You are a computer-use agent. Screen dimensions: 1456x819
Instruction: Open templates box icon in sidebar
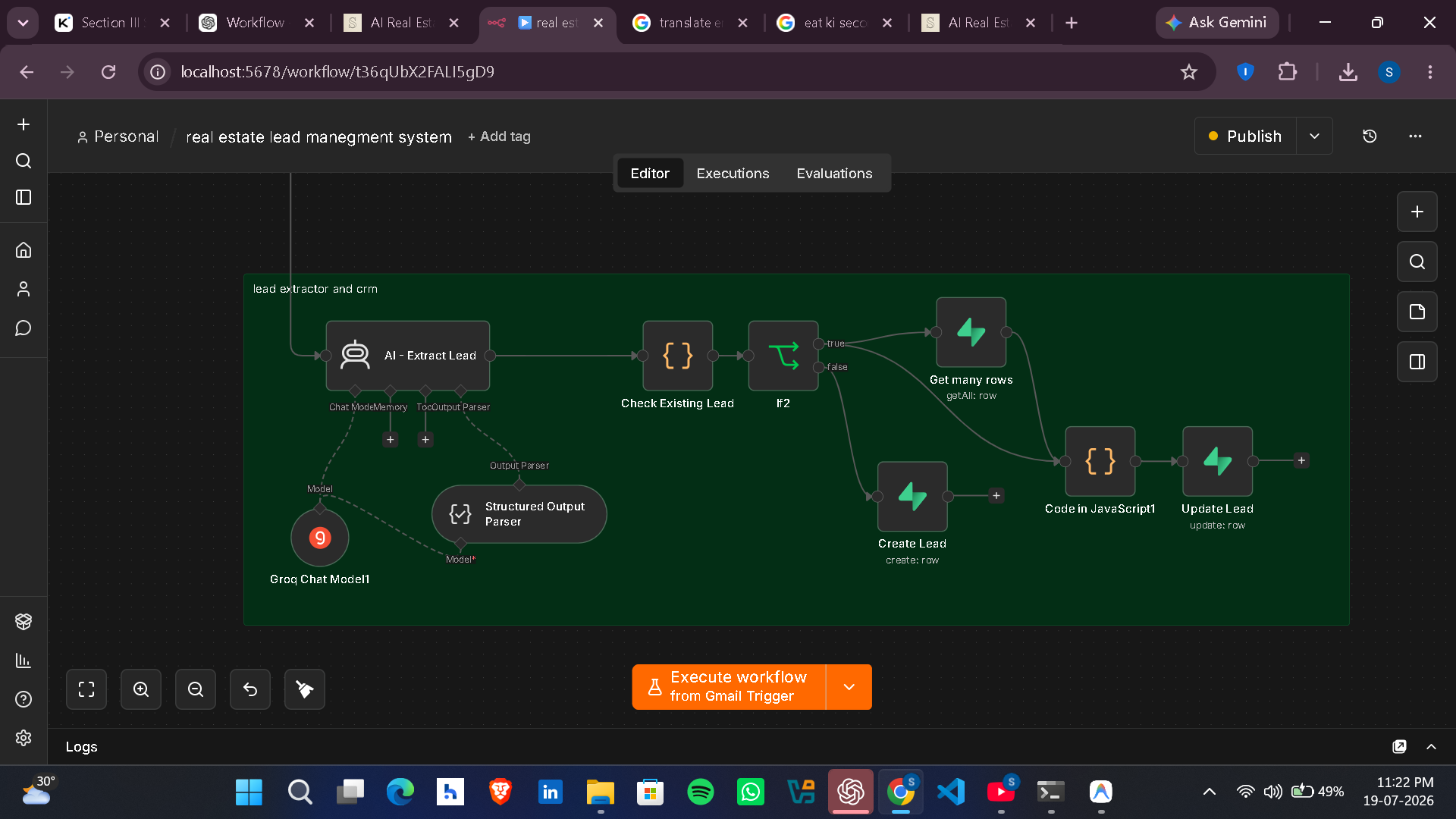point(24,621)
